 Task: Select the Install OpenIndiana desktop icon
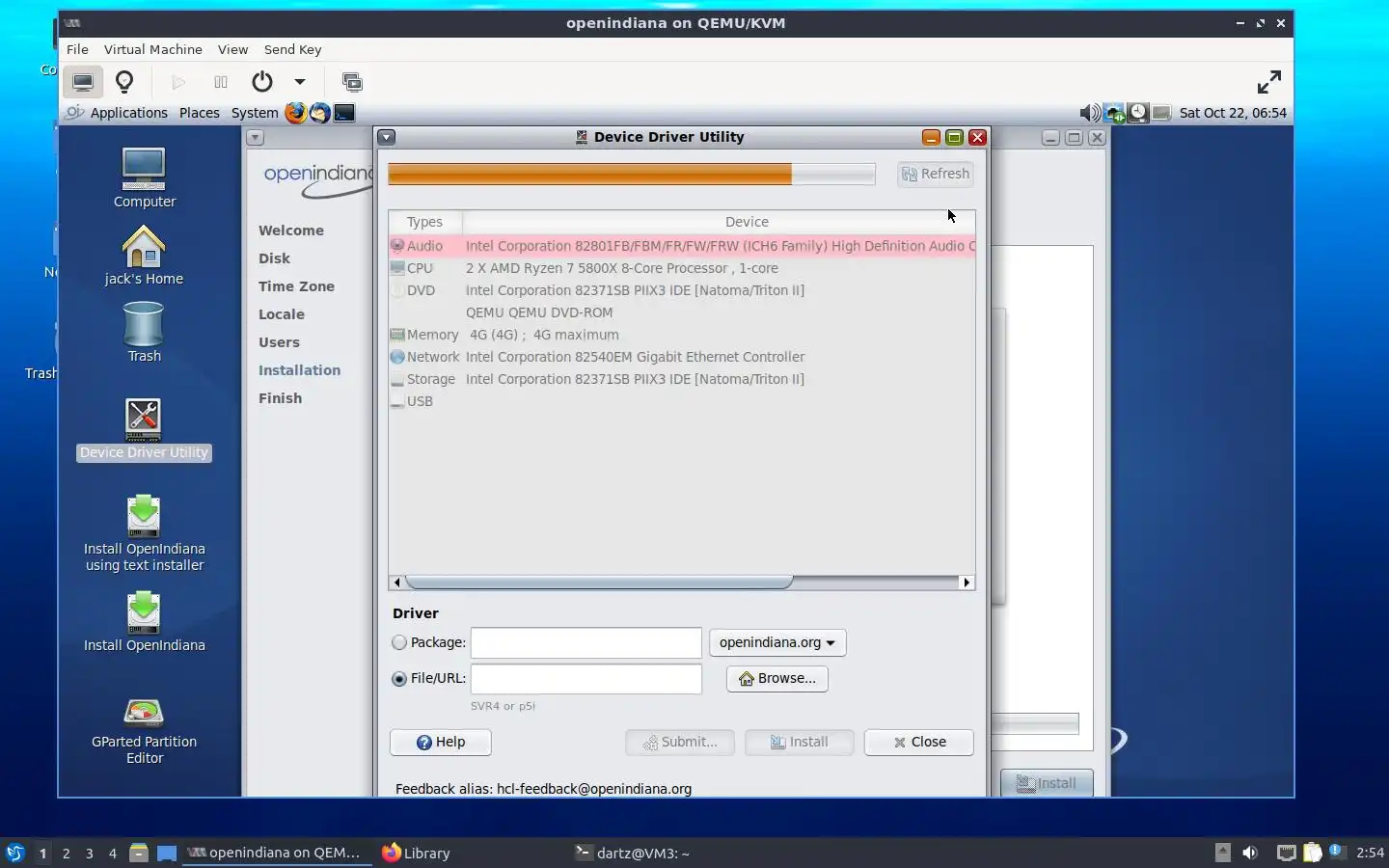tap(145, 622)
